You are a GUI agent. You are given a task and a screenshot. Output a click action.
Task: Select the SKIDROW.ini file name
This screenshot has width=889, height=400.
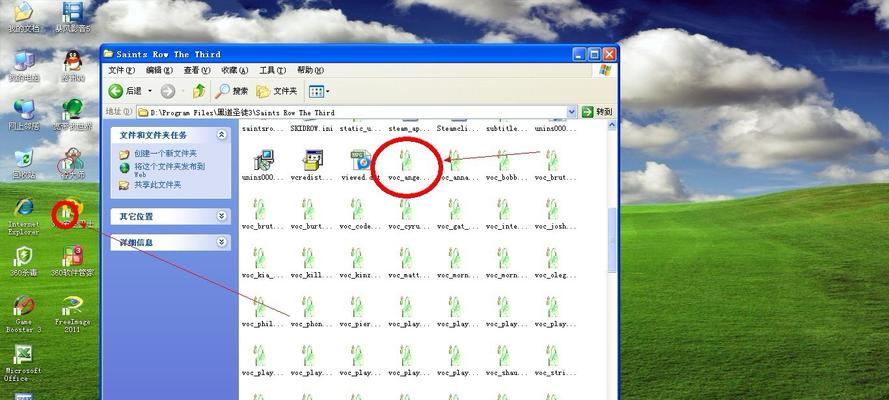pos(312,129)
